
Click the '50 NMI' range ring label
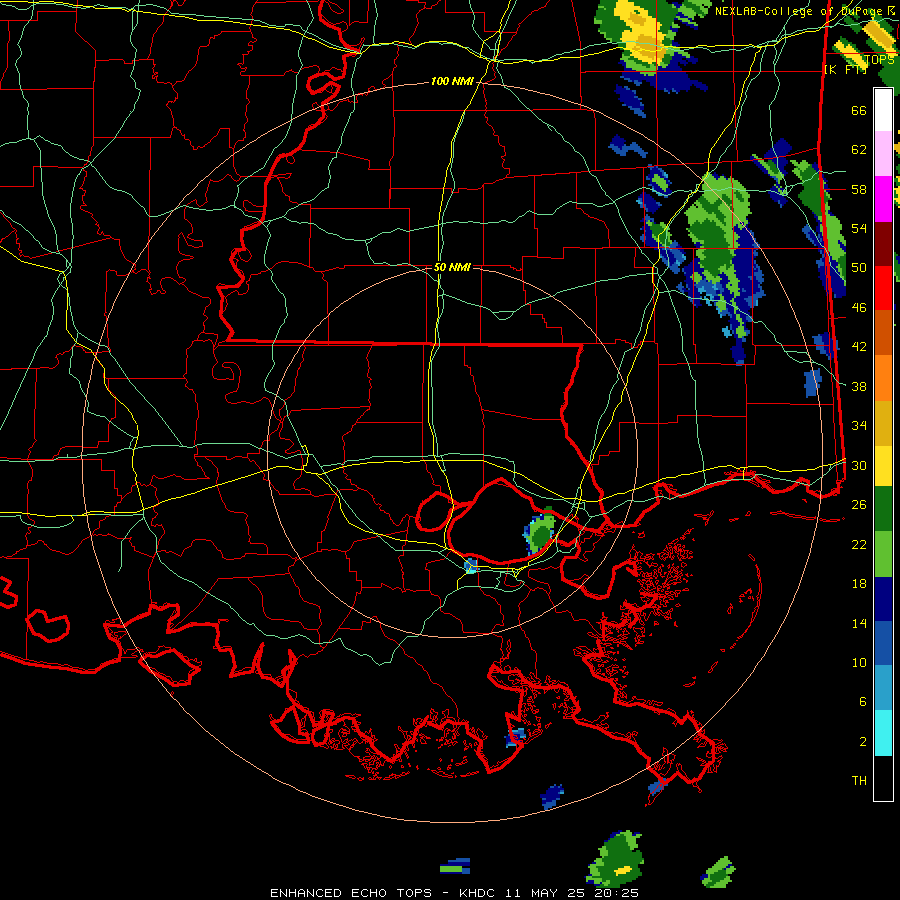pyautogui.click(x=452, y=267)
